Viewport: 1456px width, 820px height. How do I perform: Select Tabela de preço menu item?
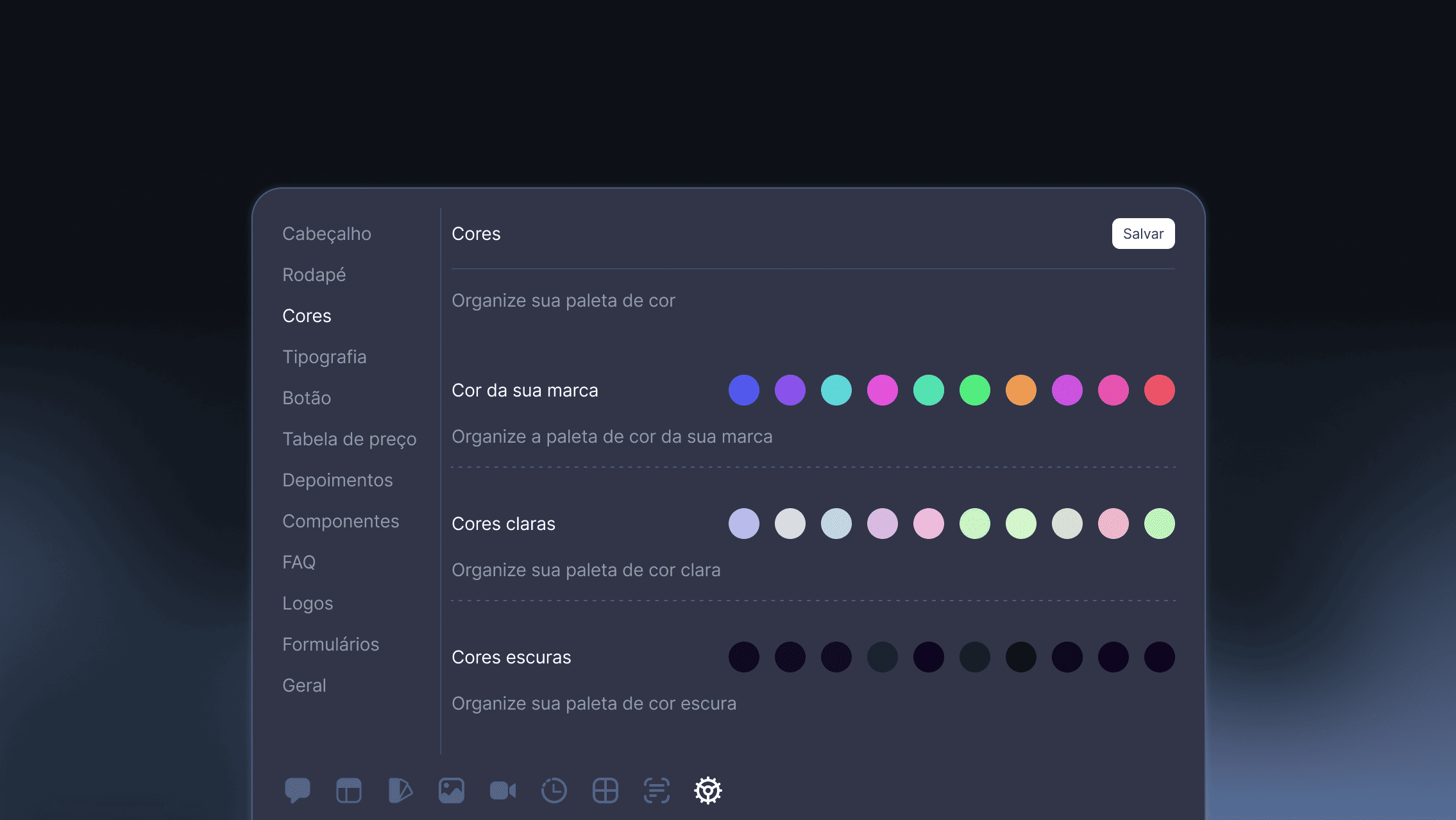point(349,439)
